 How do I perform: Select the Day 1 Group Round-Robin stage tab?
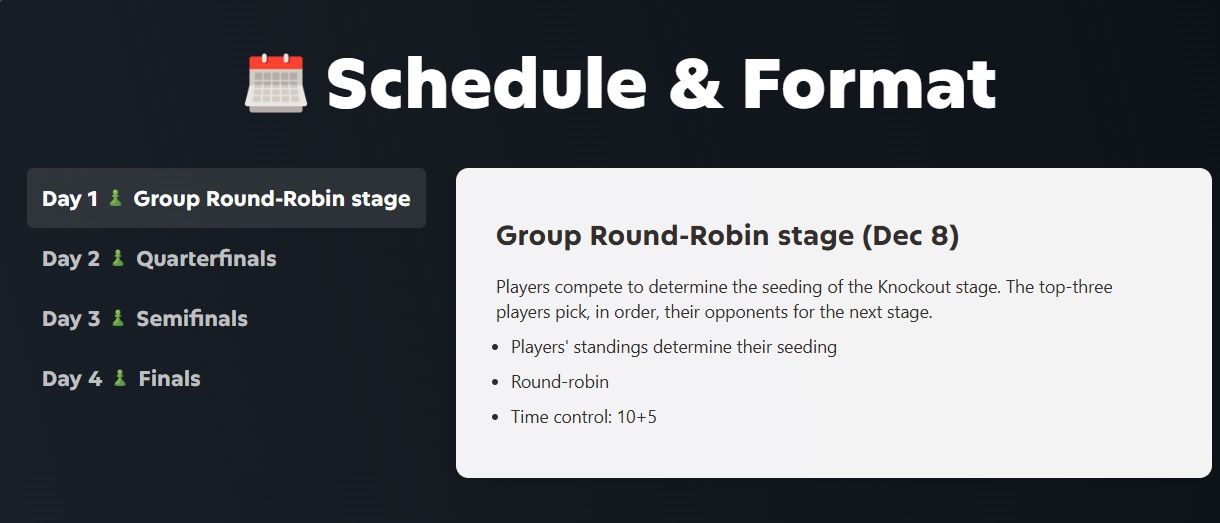pyautogui.click(x=226, y=198)
